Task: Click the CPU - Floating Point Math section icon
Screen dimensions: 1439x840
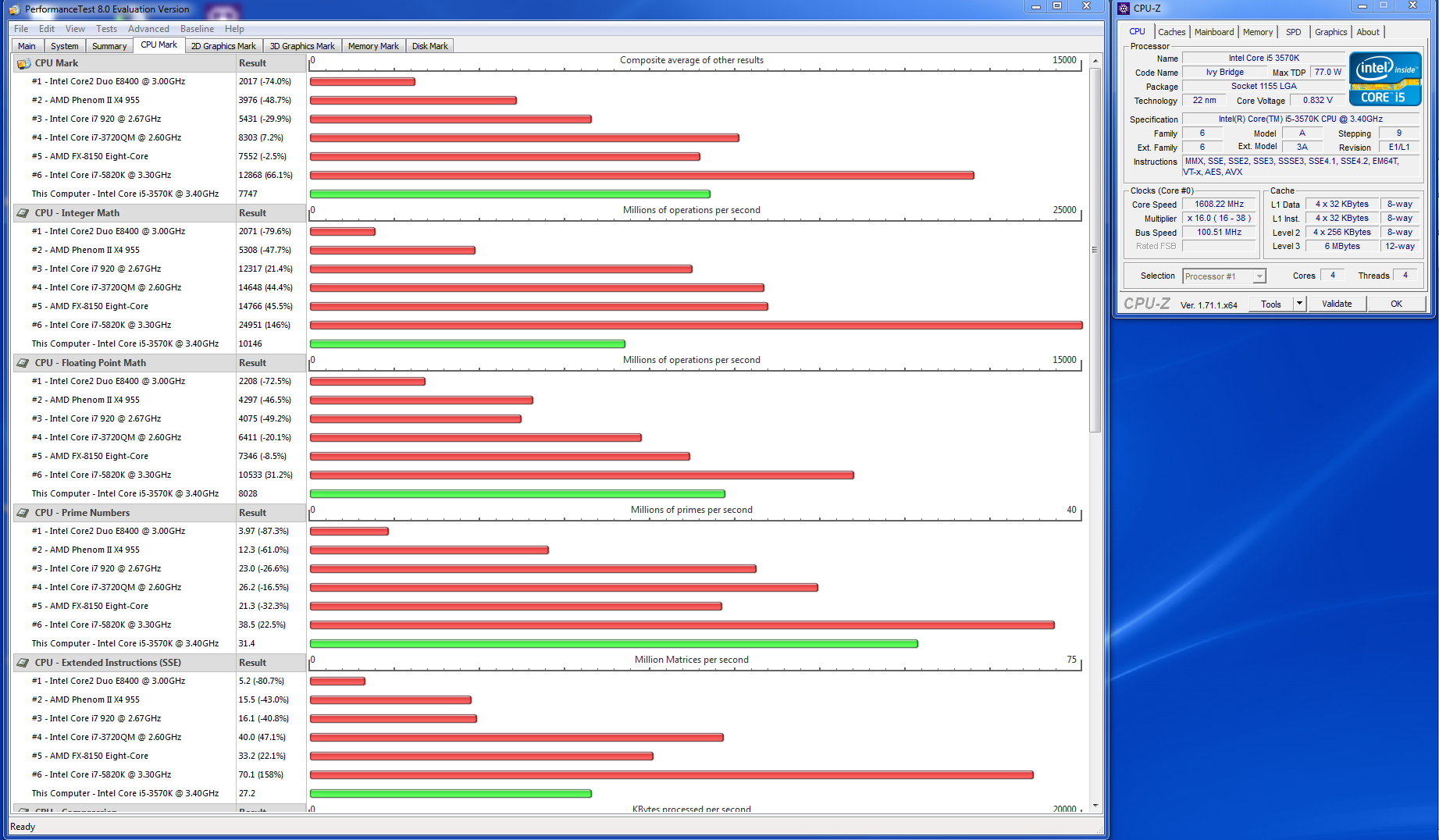Action: (23, 363)
